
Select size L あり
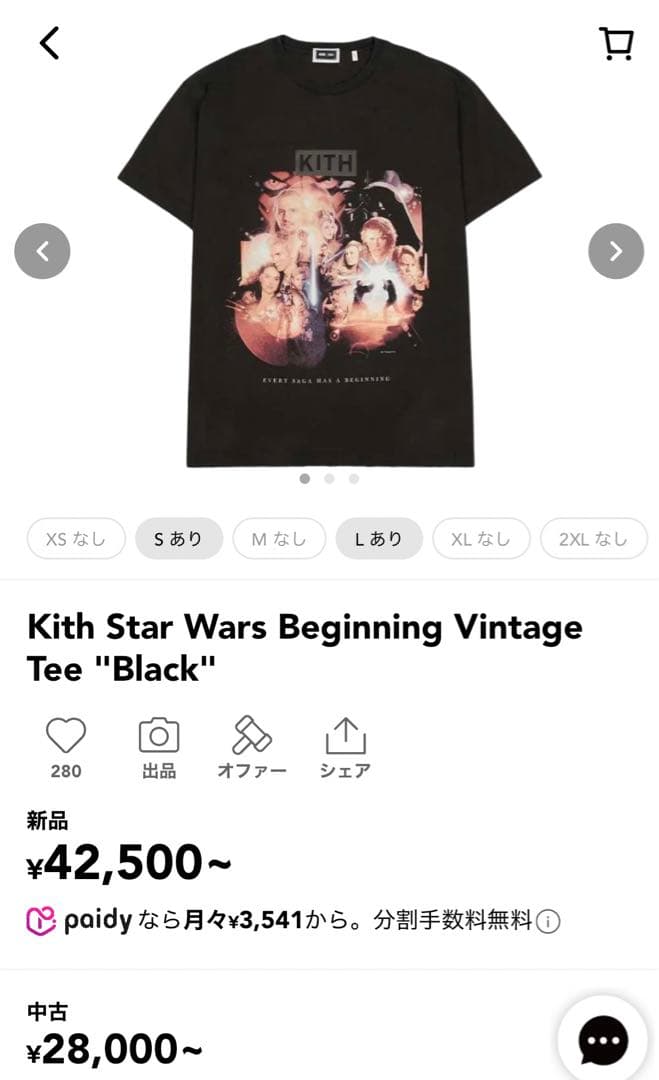pyautogui.click(x=380, y=538)
